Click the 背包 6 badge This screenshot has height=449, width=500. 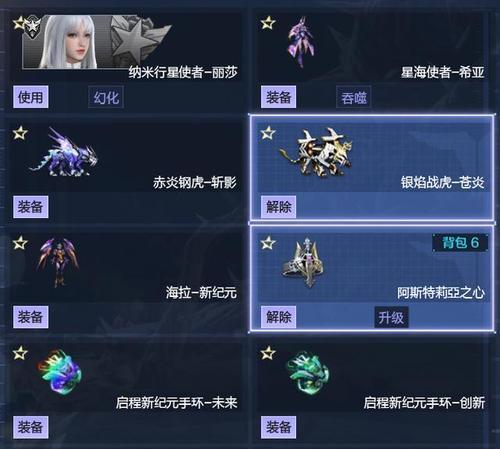460,243
